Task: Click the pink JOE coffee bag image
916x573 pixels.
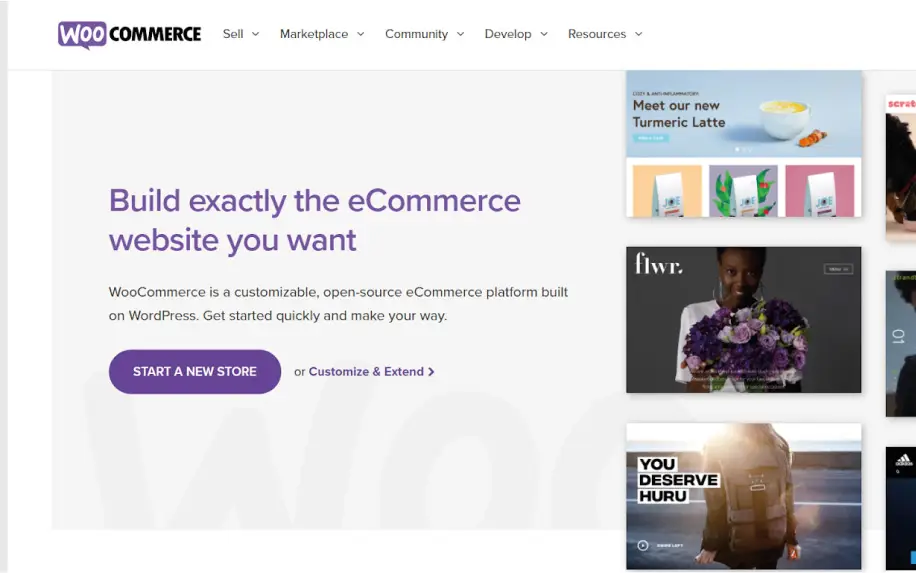Action: pyautogui.click(x=820, y=191)
